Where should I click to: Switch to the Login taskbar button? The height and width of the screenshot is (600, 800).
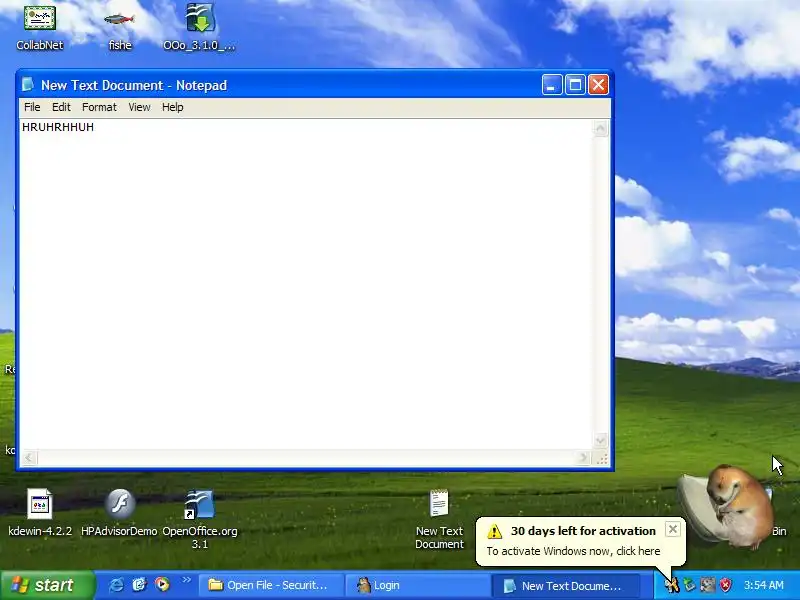416,585
